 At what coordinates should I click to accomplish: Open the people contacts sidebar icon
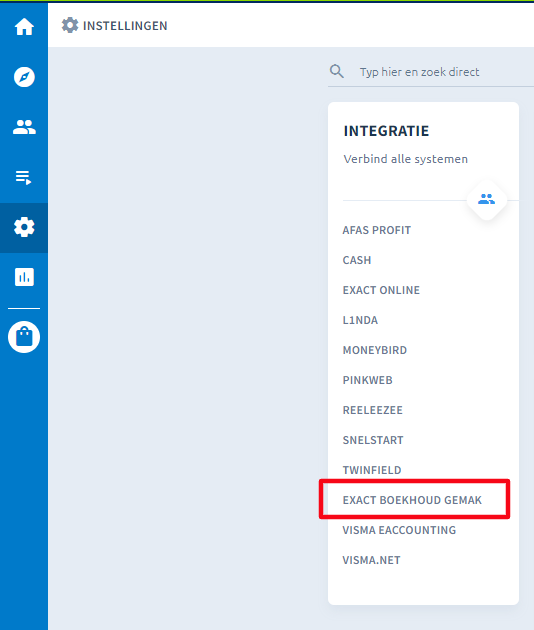[x=24, y=127]
